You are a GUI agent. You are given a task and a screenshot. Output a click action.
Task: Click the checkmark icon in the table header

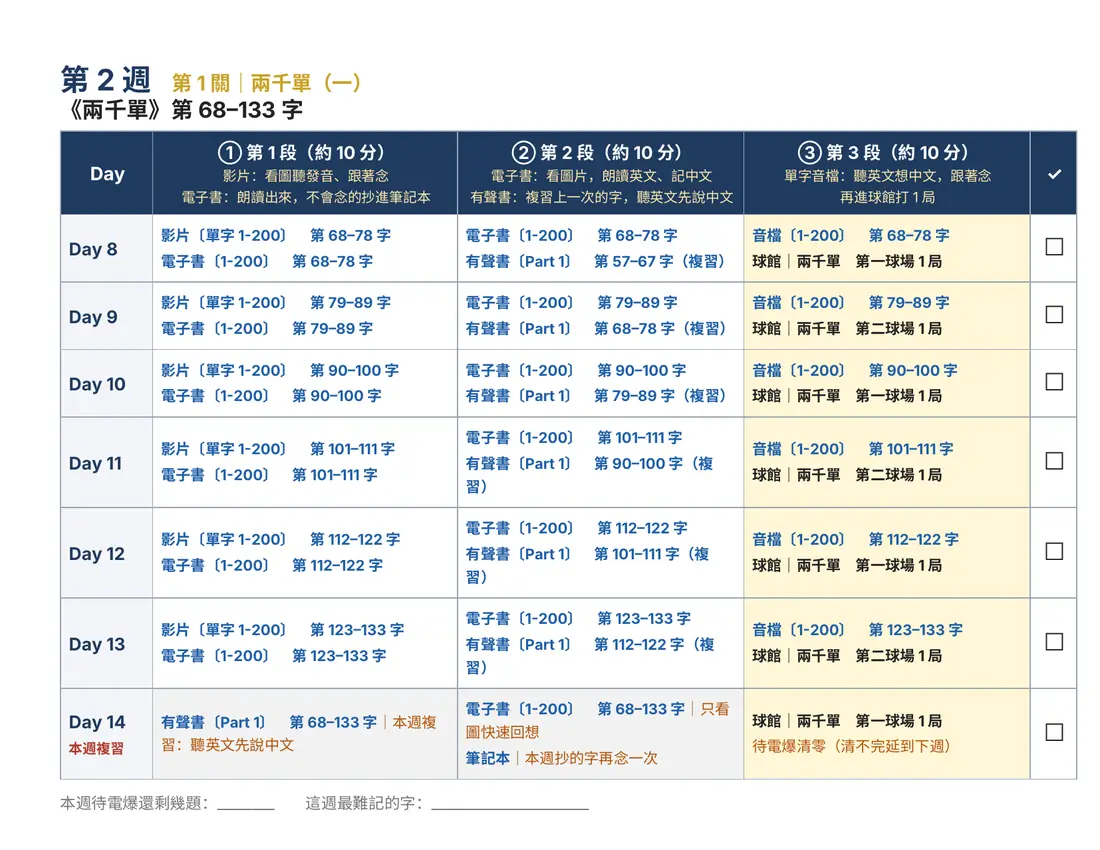click(x=1054, y=174)
